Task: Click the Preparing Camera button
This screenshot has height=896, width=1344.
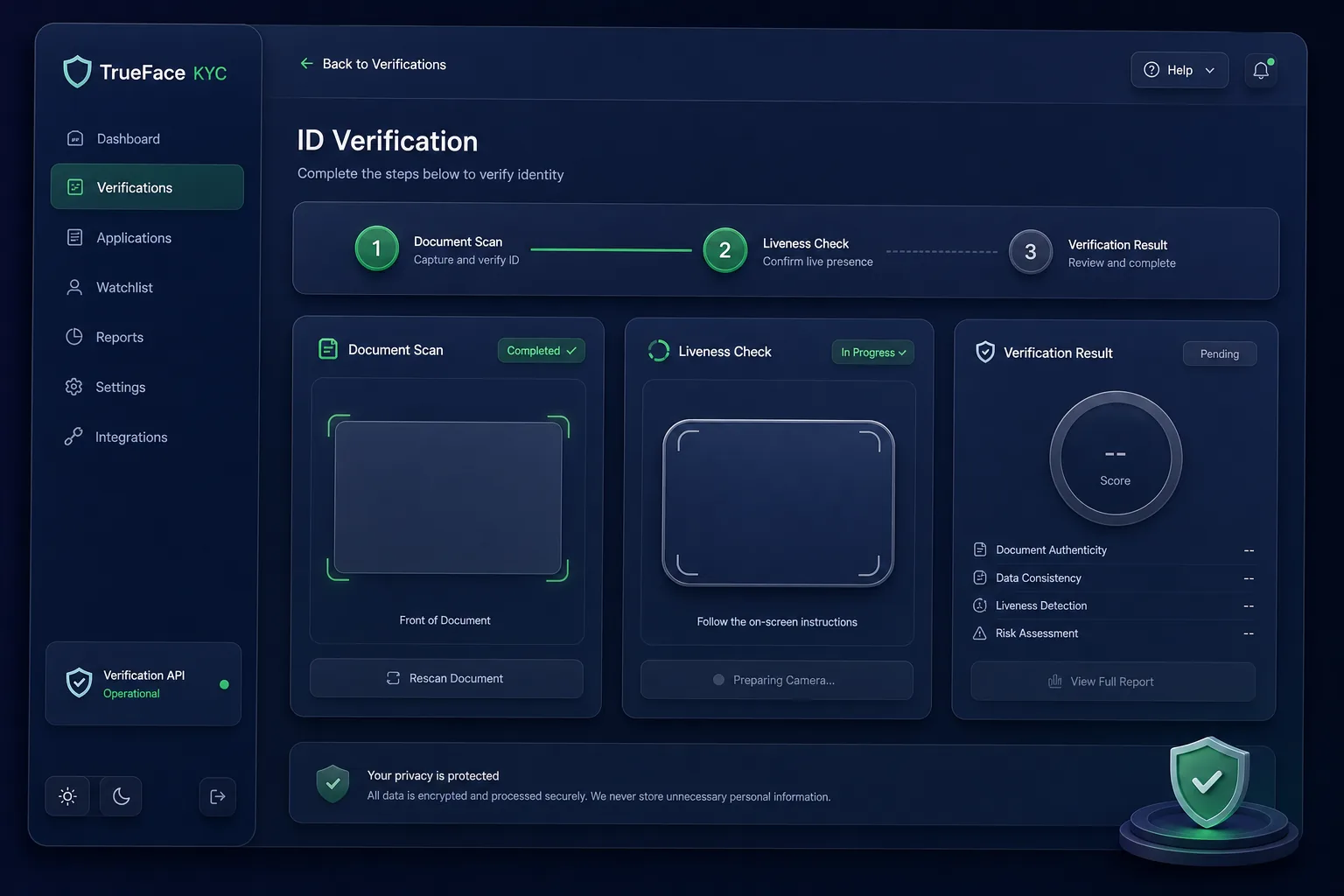Action: click(776, 680)
